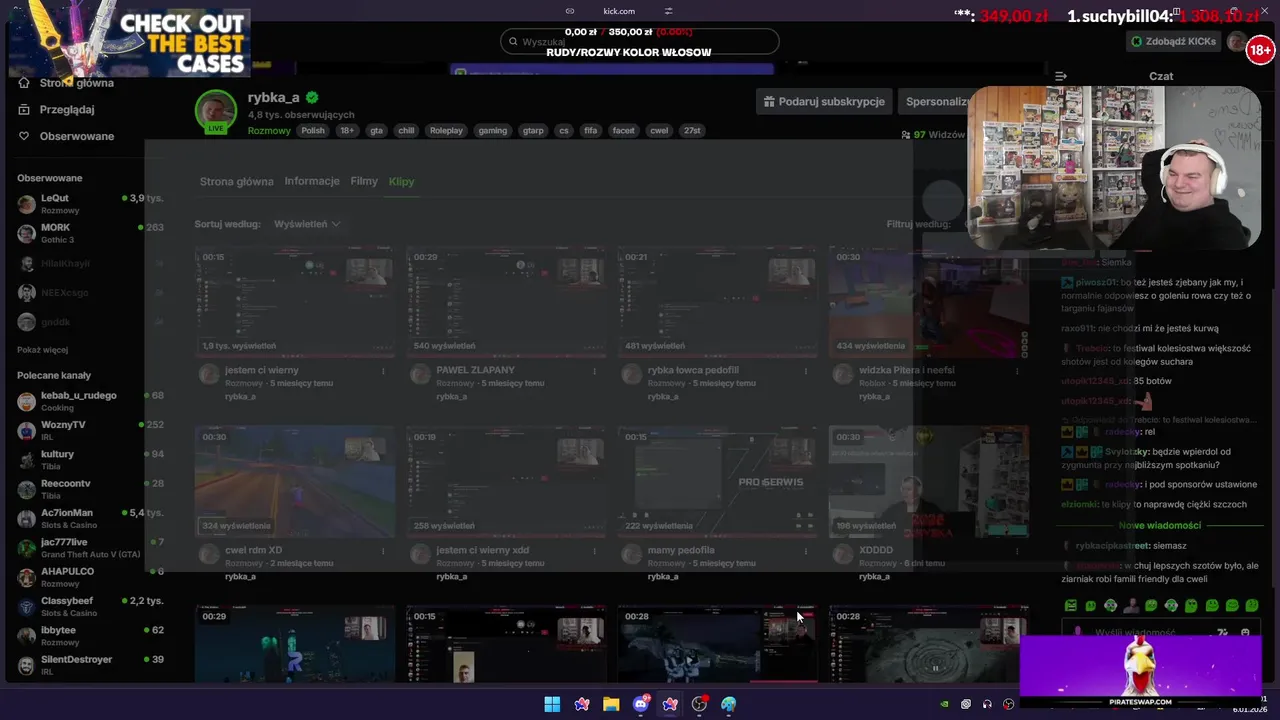This screenshot has height=720, width=1280.
Task: Open the Przeglądaj browse page
Action: [x=57, y=109]
